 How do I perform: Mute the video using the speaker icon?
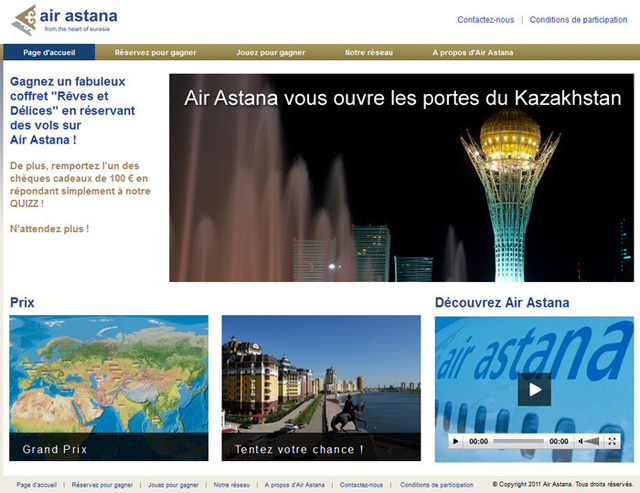(581, 441)
